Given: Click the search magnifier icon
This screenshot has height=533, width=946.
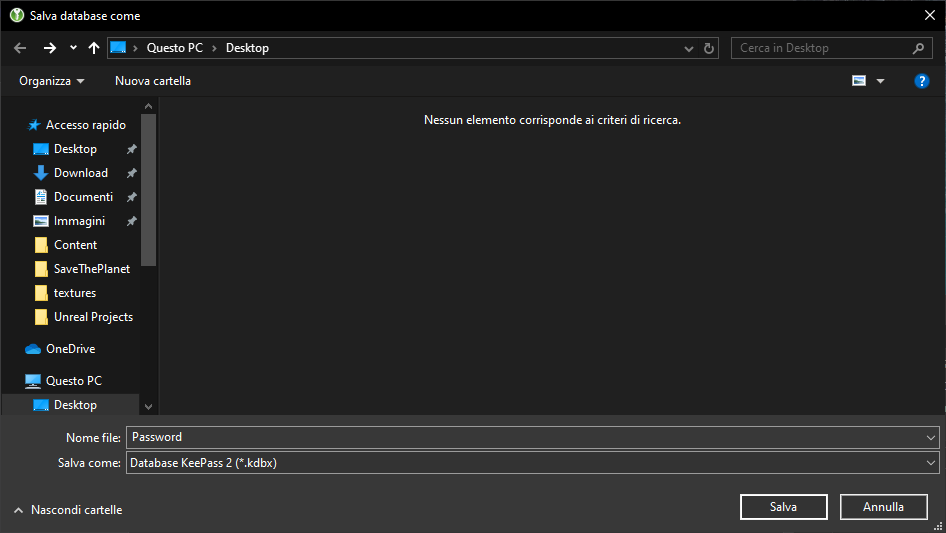Looking at the screenshot, I should 918,48.
